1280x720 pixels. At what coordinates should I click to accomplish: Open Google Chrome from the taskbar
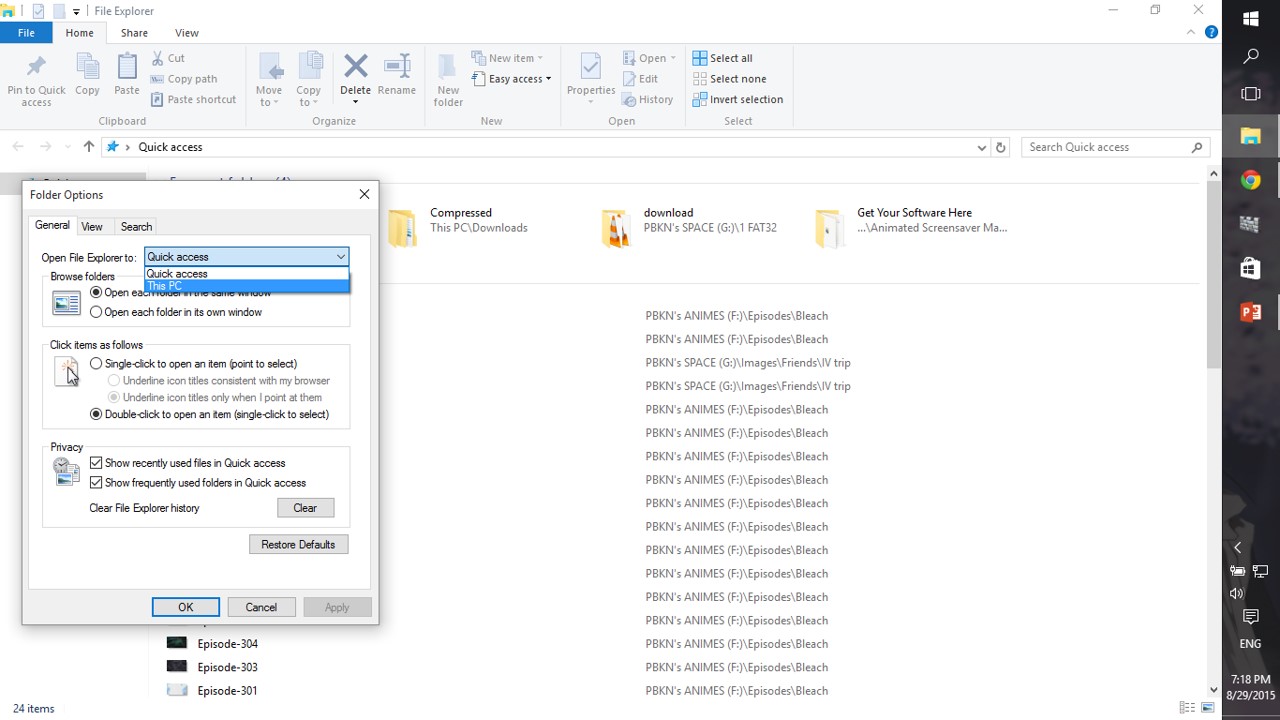click(x=1250, y=180)
